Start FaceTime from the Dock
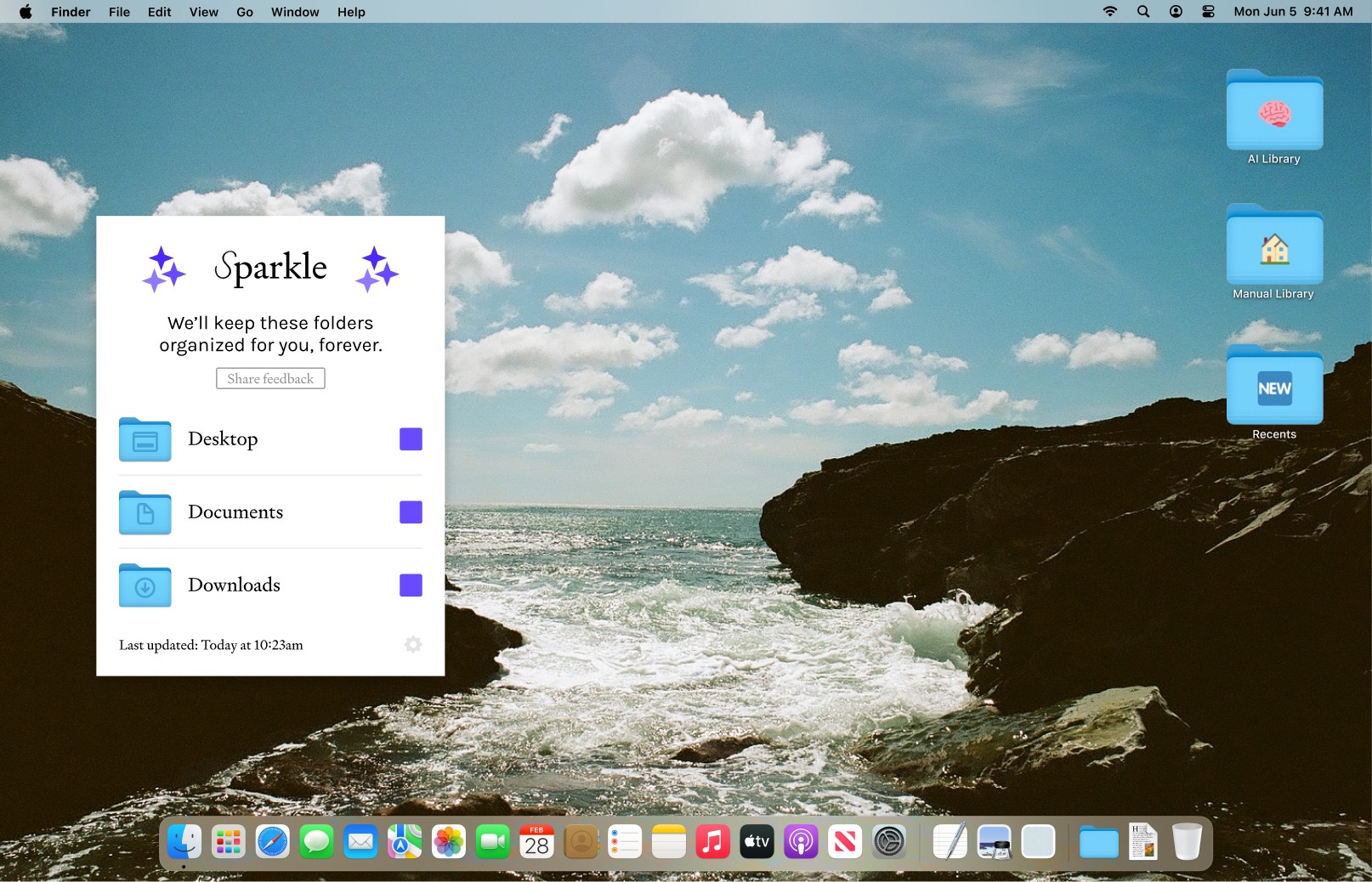This screenshot has height=882, width=1372. tap(493, 842)
